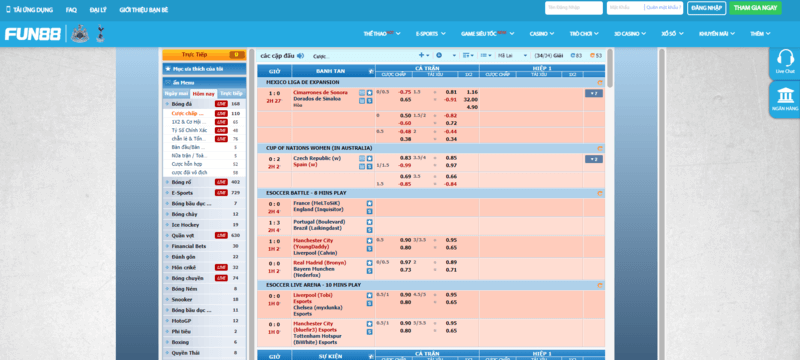The image size is (800, 360).
Task: Expand the Bóng rổ sport category
Action: click(x=204, y=182)
